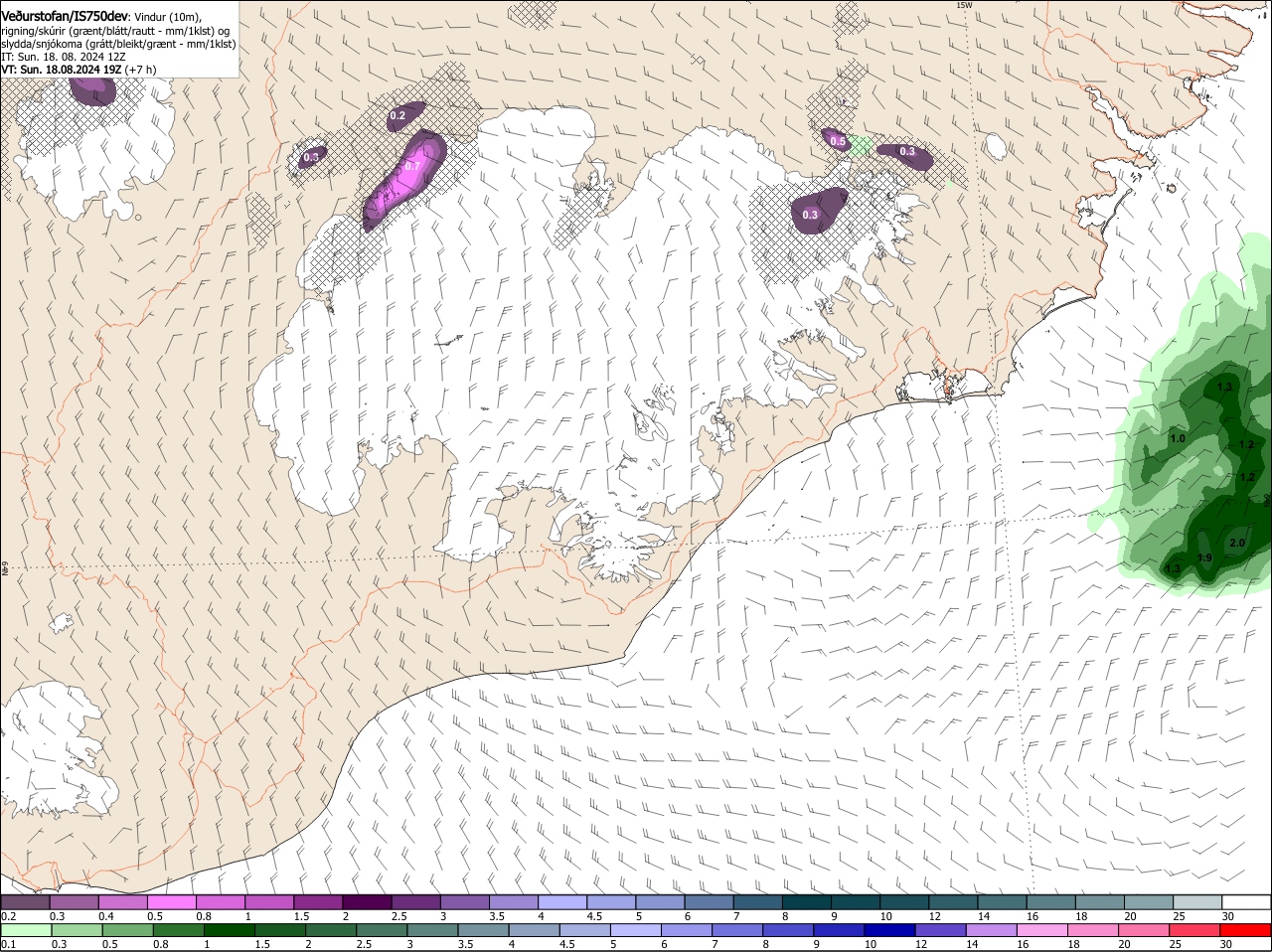Select lower legend violet swatch labeled 14
The height and width of the screenshot is (952, 1272).
[994, 930]
